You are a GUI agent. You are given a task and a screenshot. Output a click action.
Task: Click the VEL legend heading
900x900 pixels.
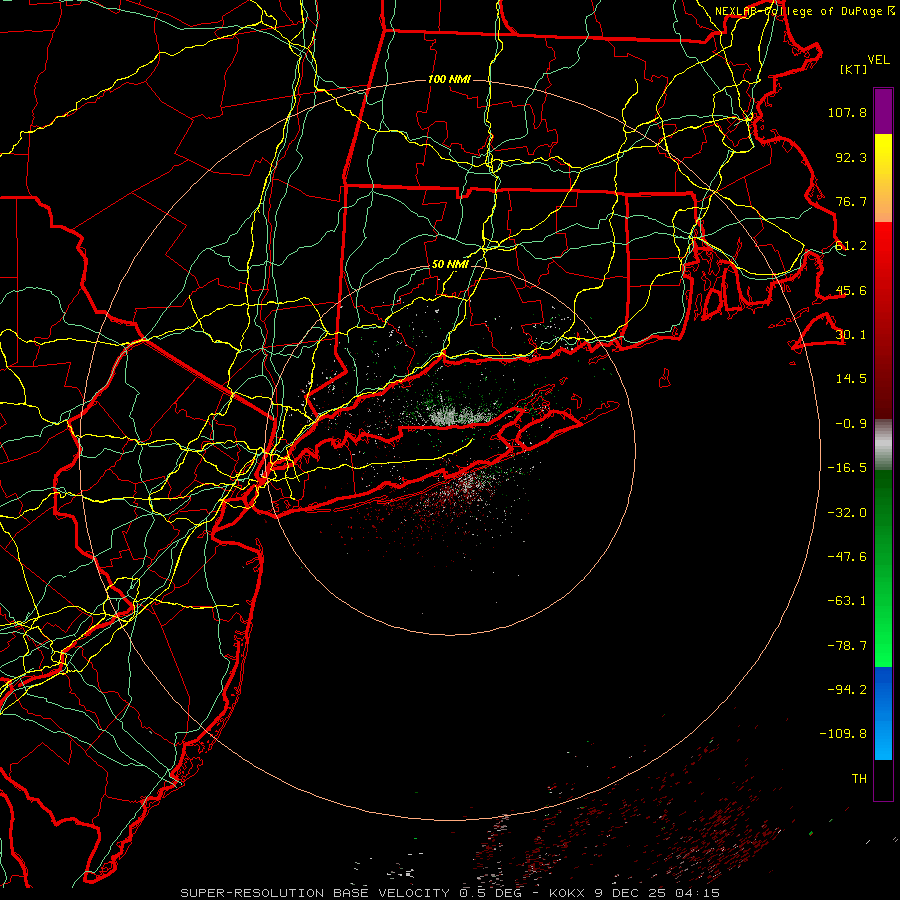(878, 60)
